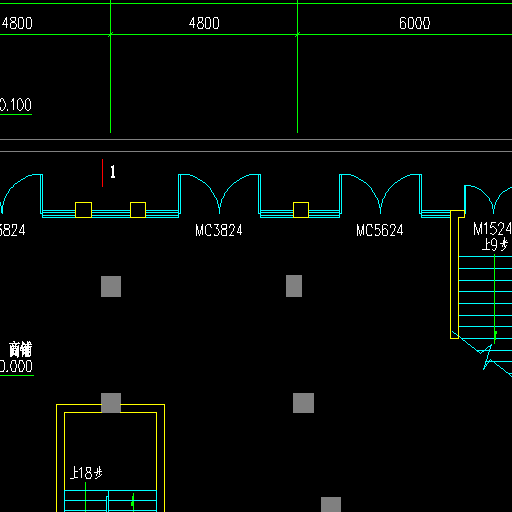
Task: Click the double door arc above MC5624
Action: (x=380, y=194)
